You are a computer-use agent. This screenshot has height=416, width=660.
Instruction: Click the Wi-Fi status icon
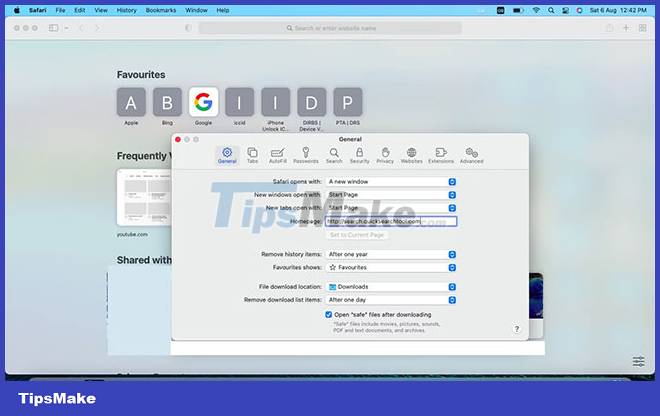pyautogui.click(x=536, y=10)
